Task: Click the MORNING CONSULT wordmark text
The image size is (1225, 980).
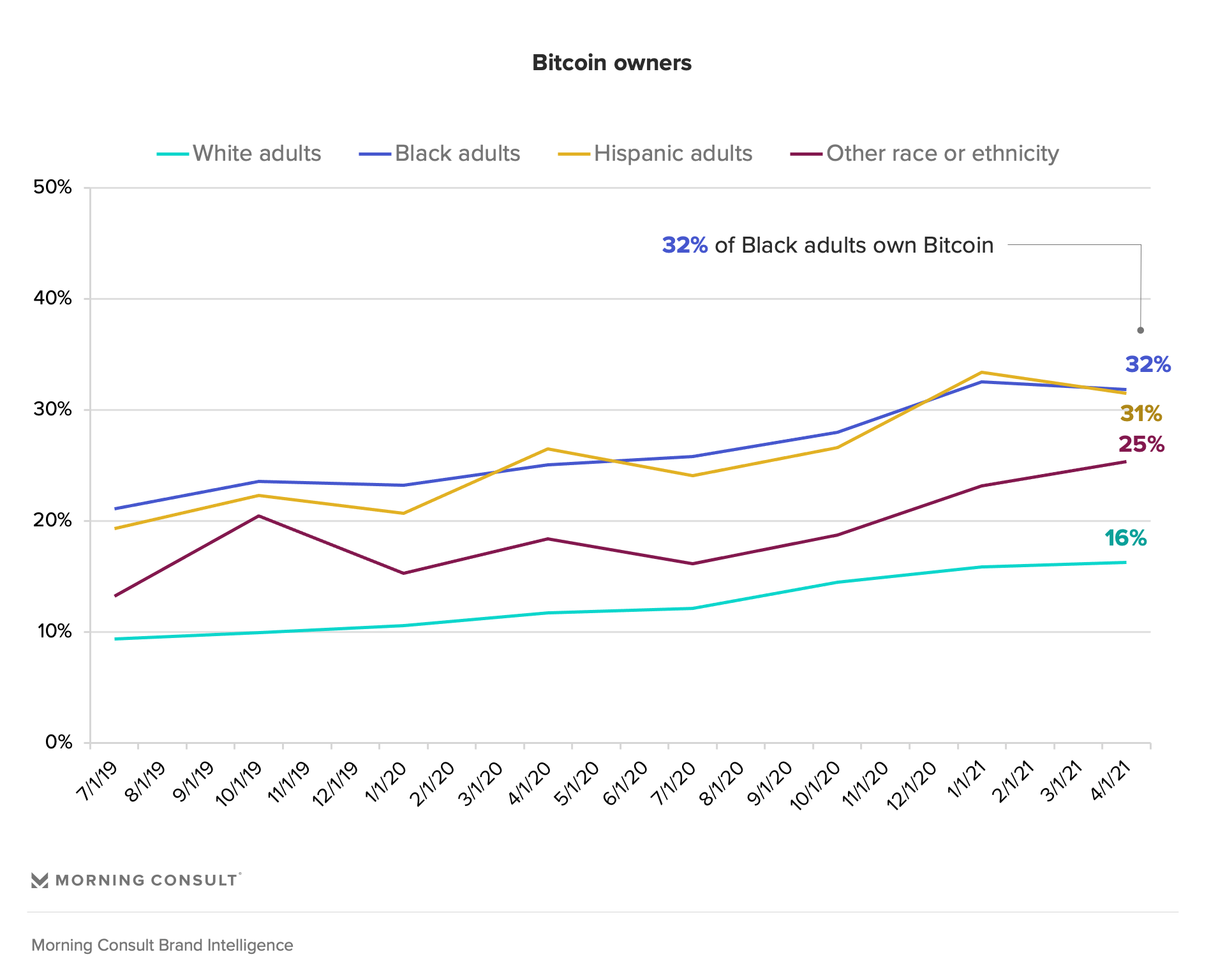Action: click(147, 880)
